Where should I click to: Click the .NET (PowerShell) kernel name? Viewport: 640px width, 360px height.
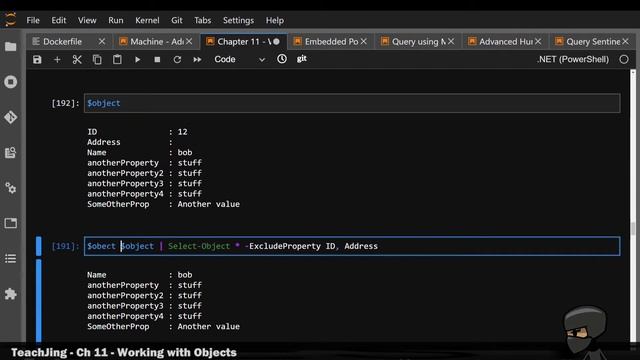pyautogui.click(x=573, y=60)
